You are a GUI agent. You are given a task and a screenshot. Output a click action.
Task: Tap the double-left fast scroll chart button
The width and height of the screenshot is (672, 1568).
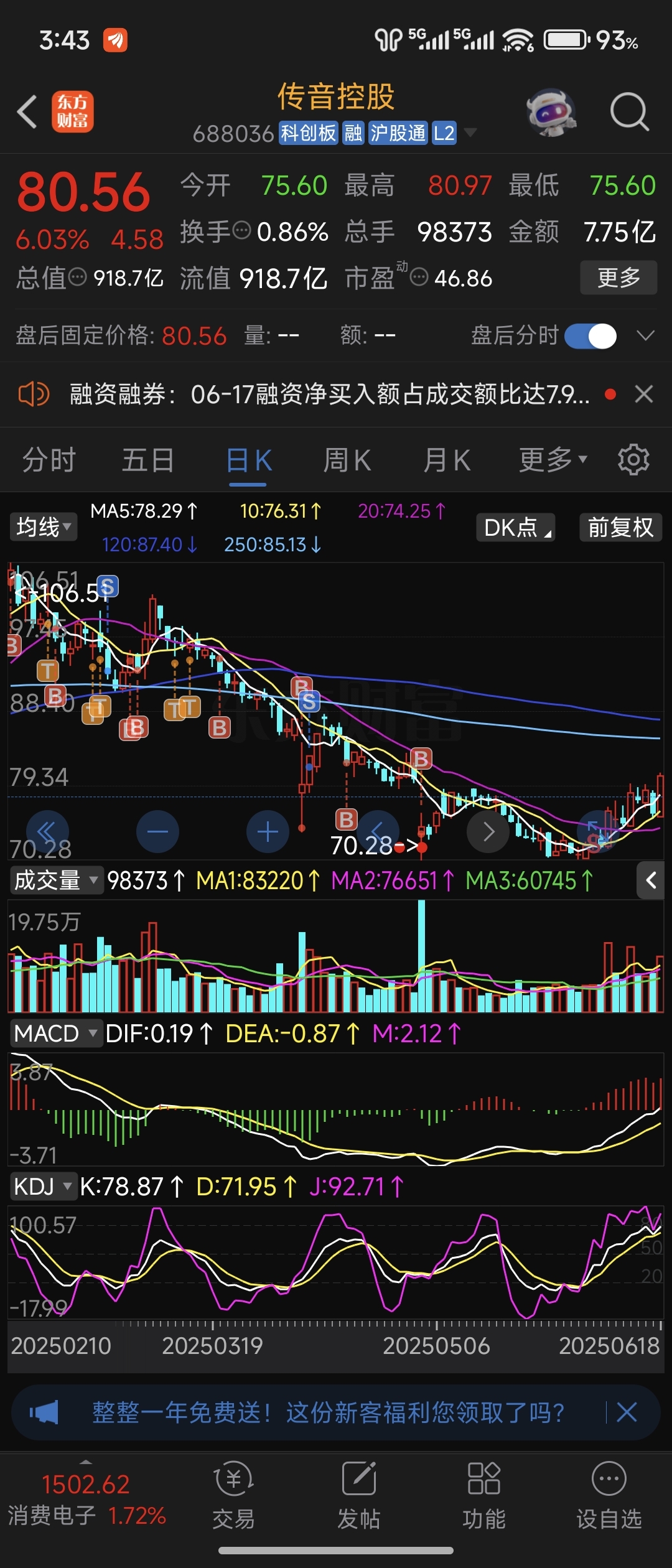pos(47,831)
